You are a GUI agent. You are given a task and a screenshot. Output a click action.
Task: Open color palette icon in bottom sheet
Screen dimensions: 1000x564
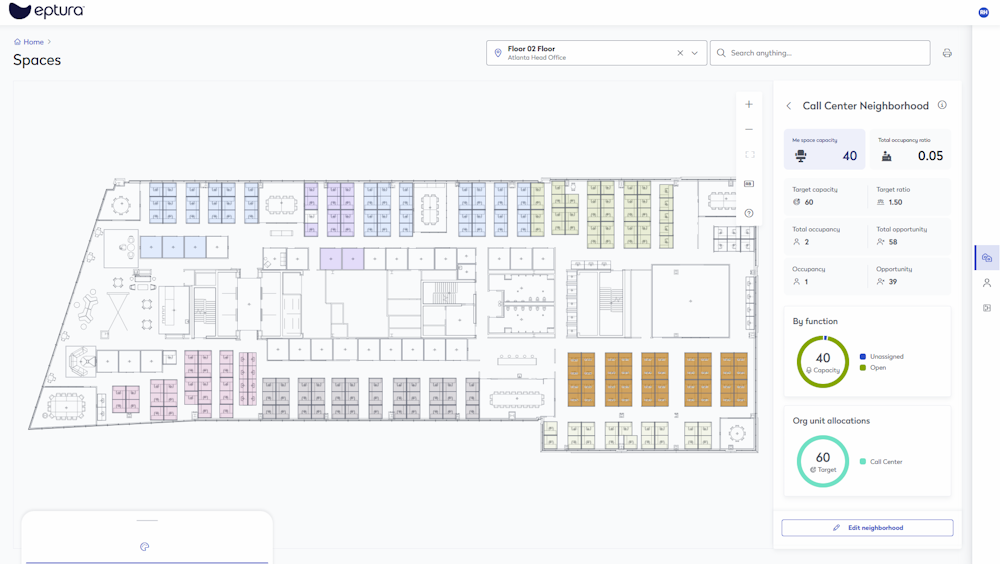click(x=145, y=547)
